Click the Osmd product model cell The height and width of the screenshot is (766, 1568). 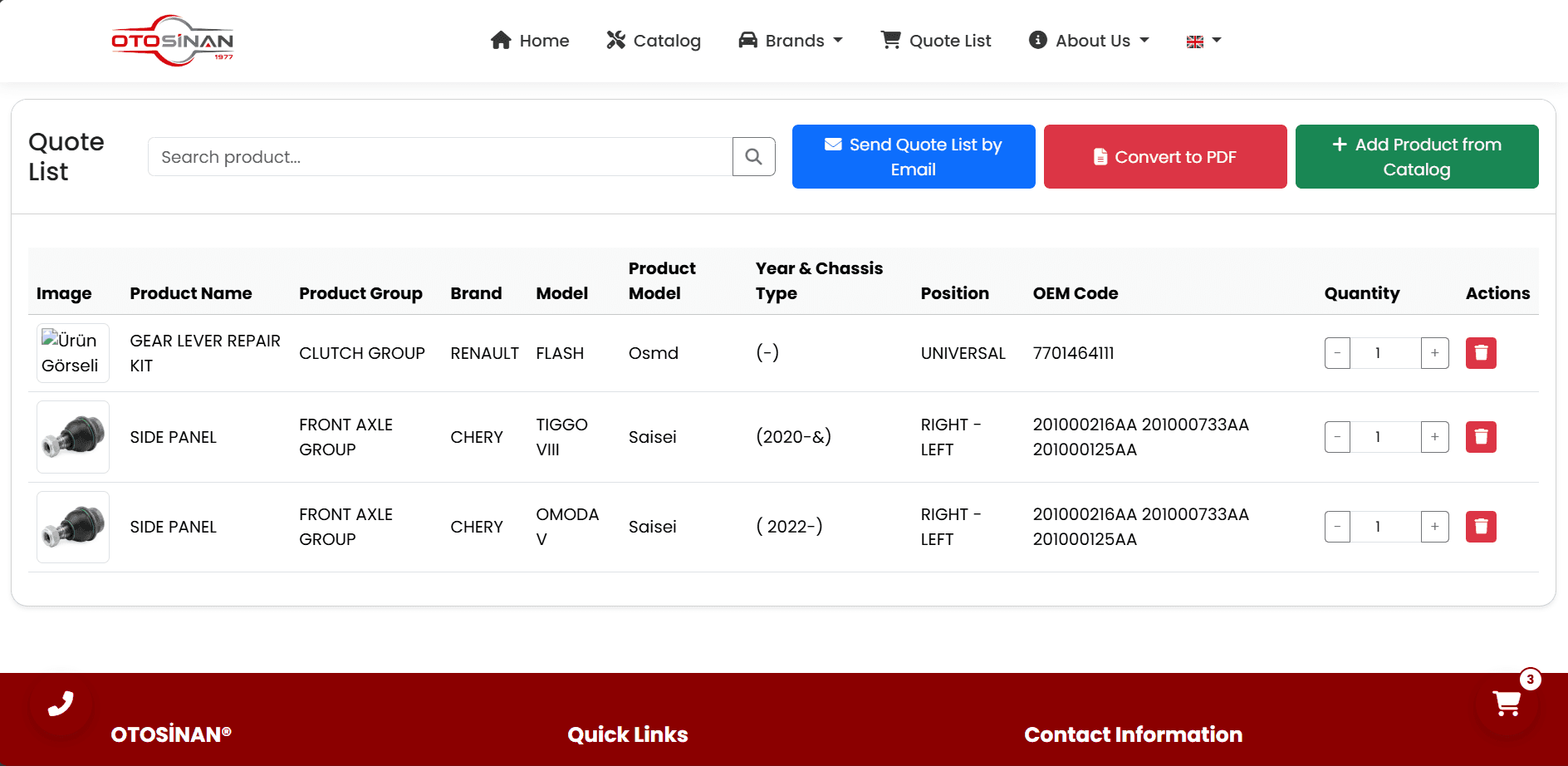coord(654,353)
